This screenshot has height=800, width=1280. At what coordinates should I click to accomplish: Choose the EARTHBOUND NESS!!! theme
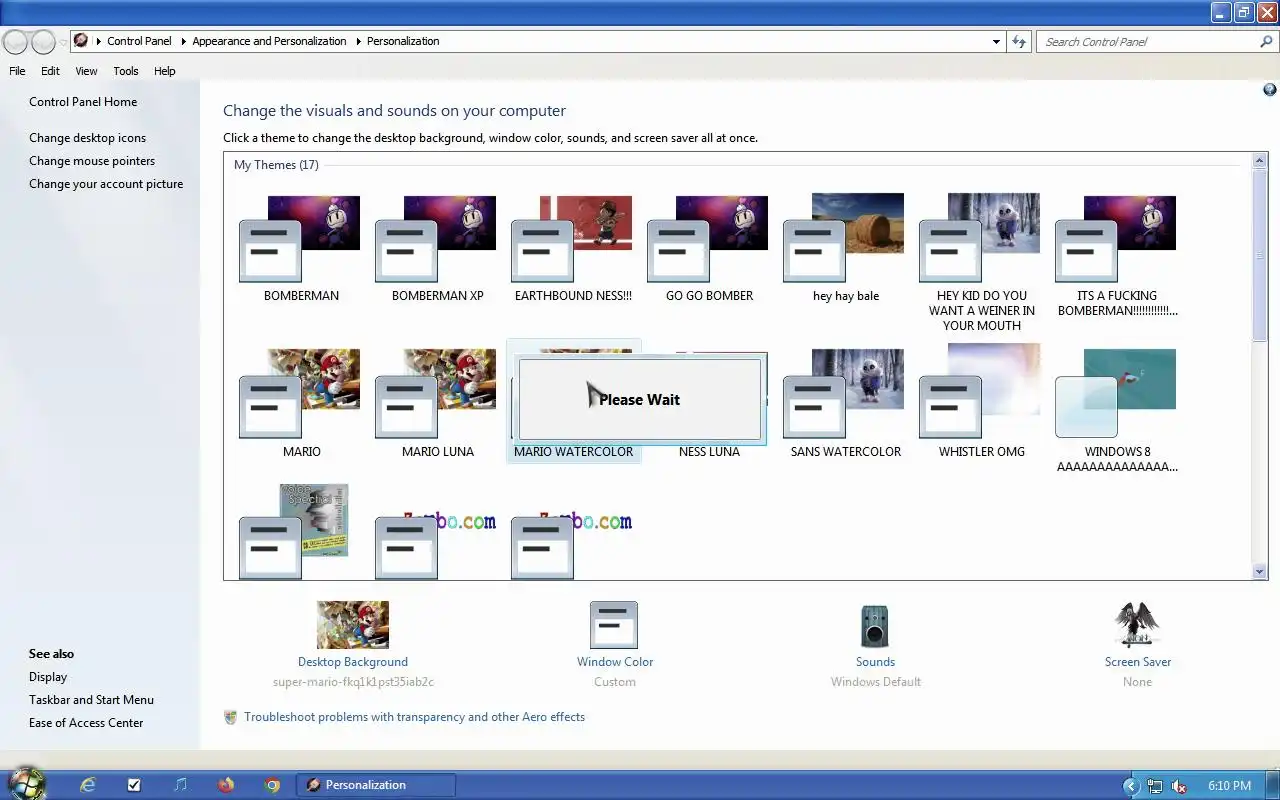[573, 248]
